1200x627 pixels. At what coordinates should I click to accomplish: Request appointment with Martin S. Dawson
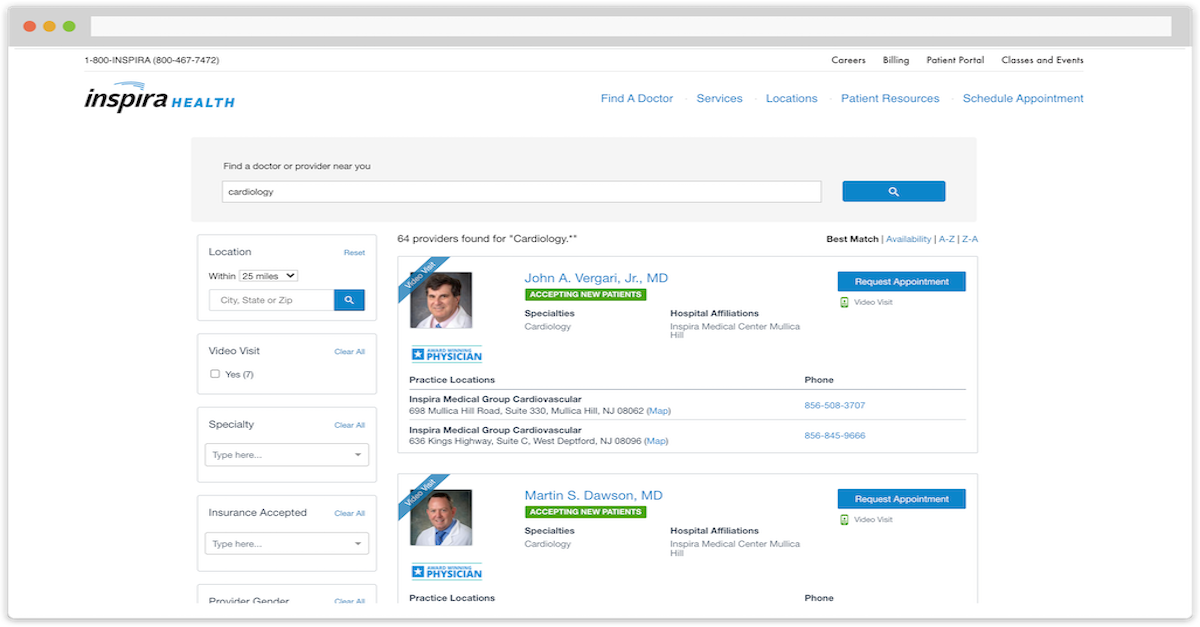tap(902, 499)
